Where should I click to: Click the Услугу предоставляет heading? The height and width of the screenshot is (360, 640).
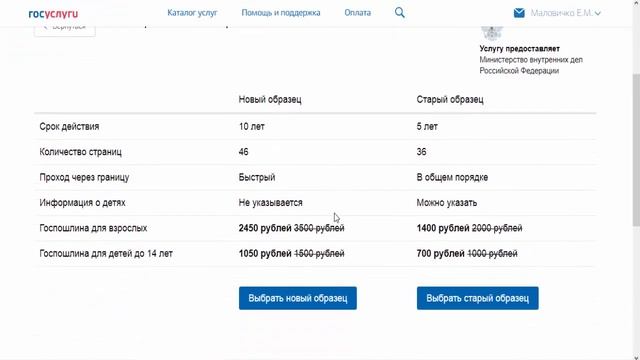click(x=519, y=49)
